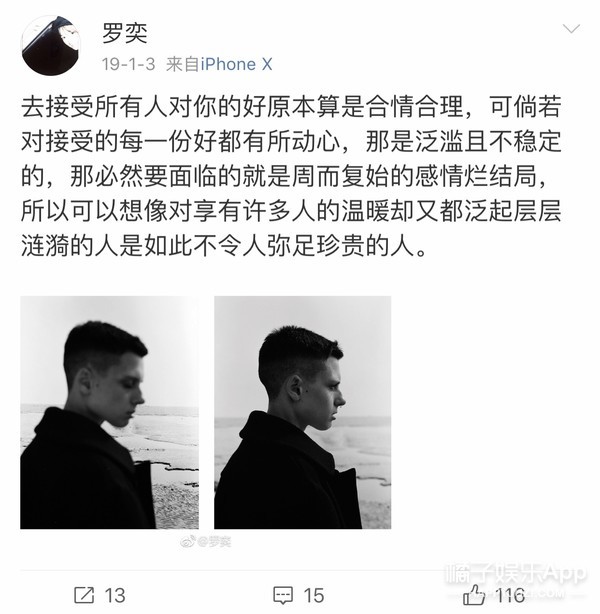Click post line starting 涟漪的人是如此
Viewport: 600px width, 614px height.
224,246
